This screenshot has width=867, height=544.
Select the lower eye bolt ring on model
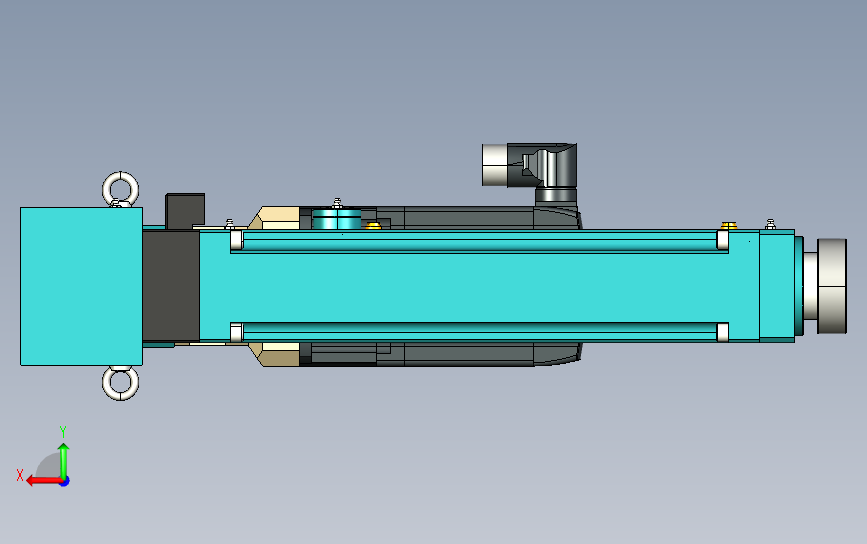coord(121,383)
